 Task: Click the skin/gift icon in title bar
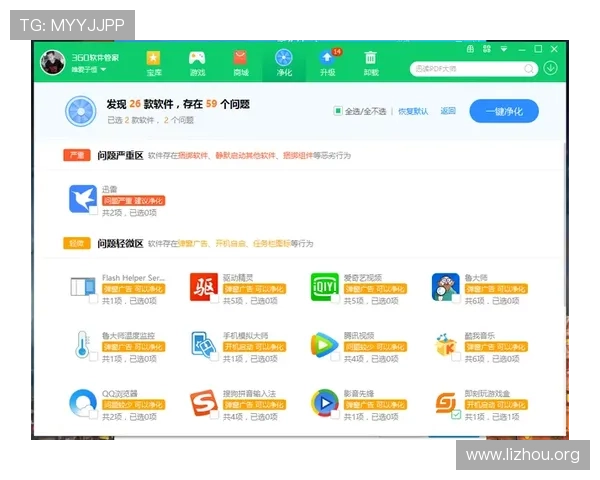click(470, 49)
